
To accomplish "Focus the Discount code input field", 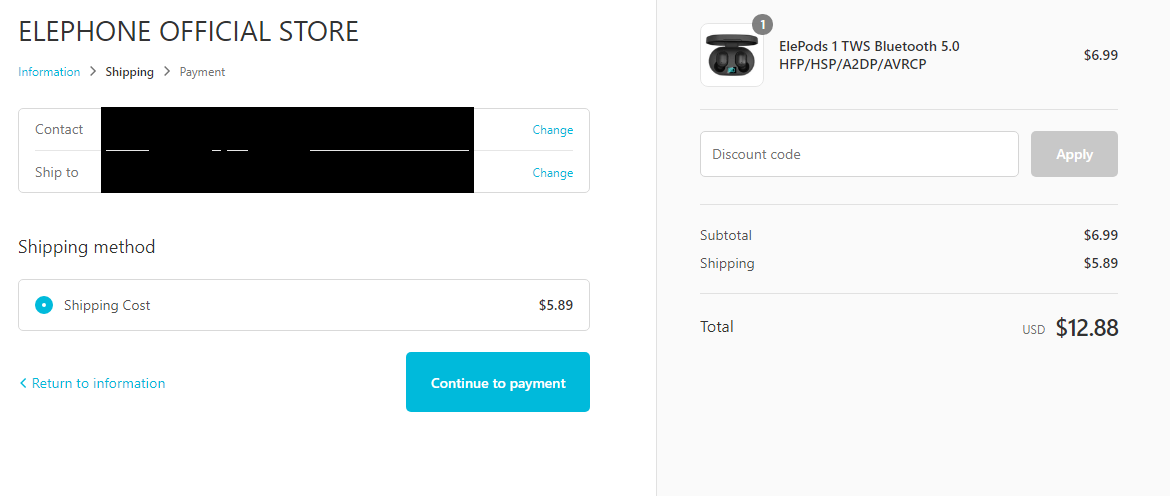I will tap(859, 154).
